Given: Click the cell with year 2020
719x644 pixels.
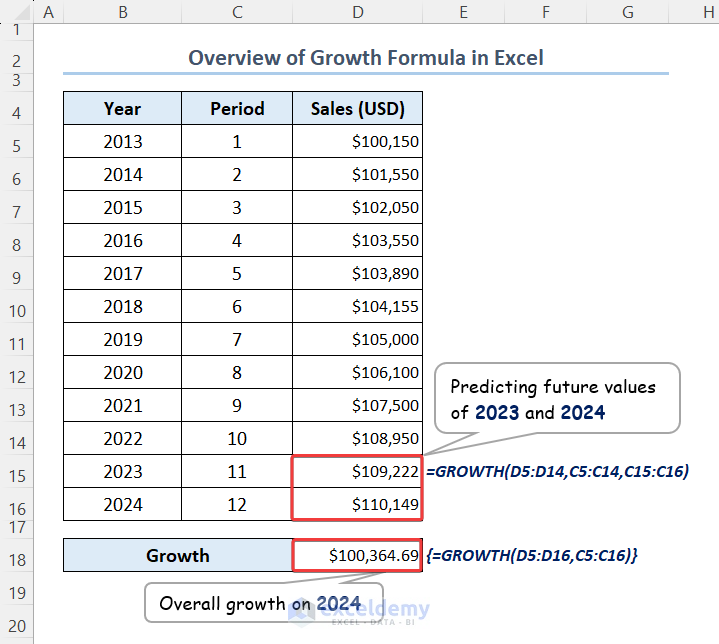Looking at the screenshot, I should click(122, 372).
